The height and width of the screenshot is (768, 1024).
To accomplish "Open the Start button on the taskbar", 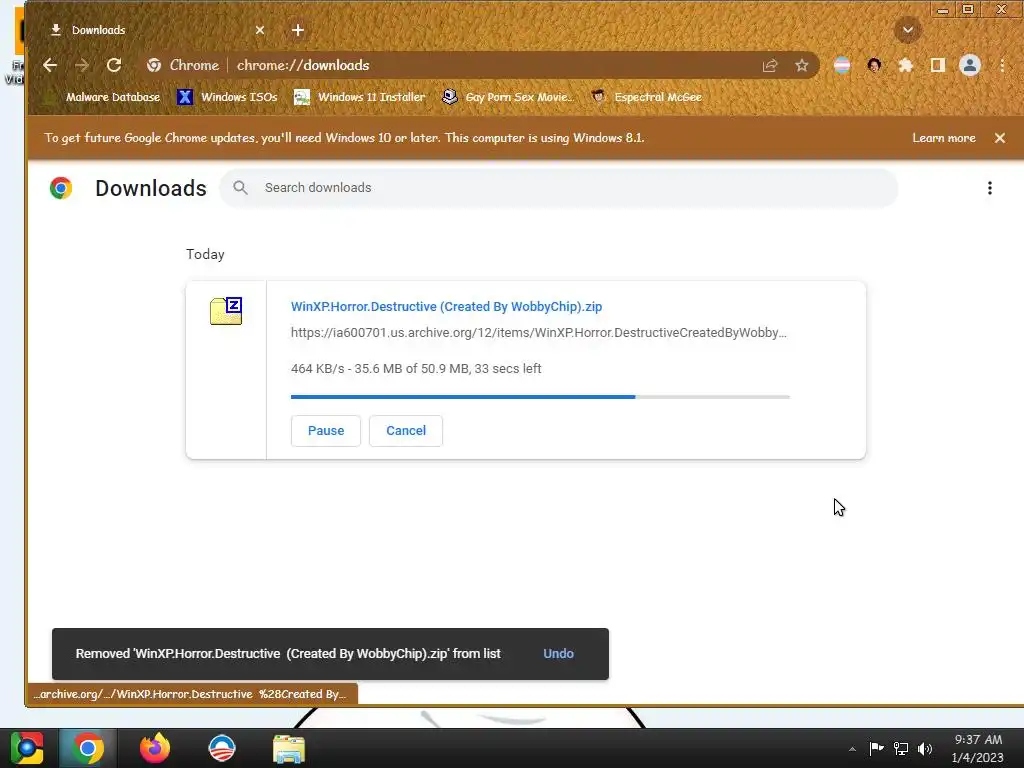I will pyautogui.click(x=27, y=748).
